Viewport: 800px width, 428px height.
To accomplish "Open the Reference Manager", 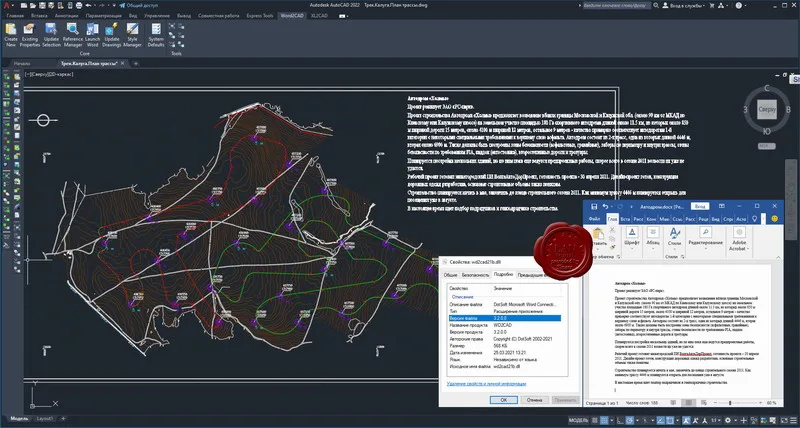I will click(x=72, y=35).
